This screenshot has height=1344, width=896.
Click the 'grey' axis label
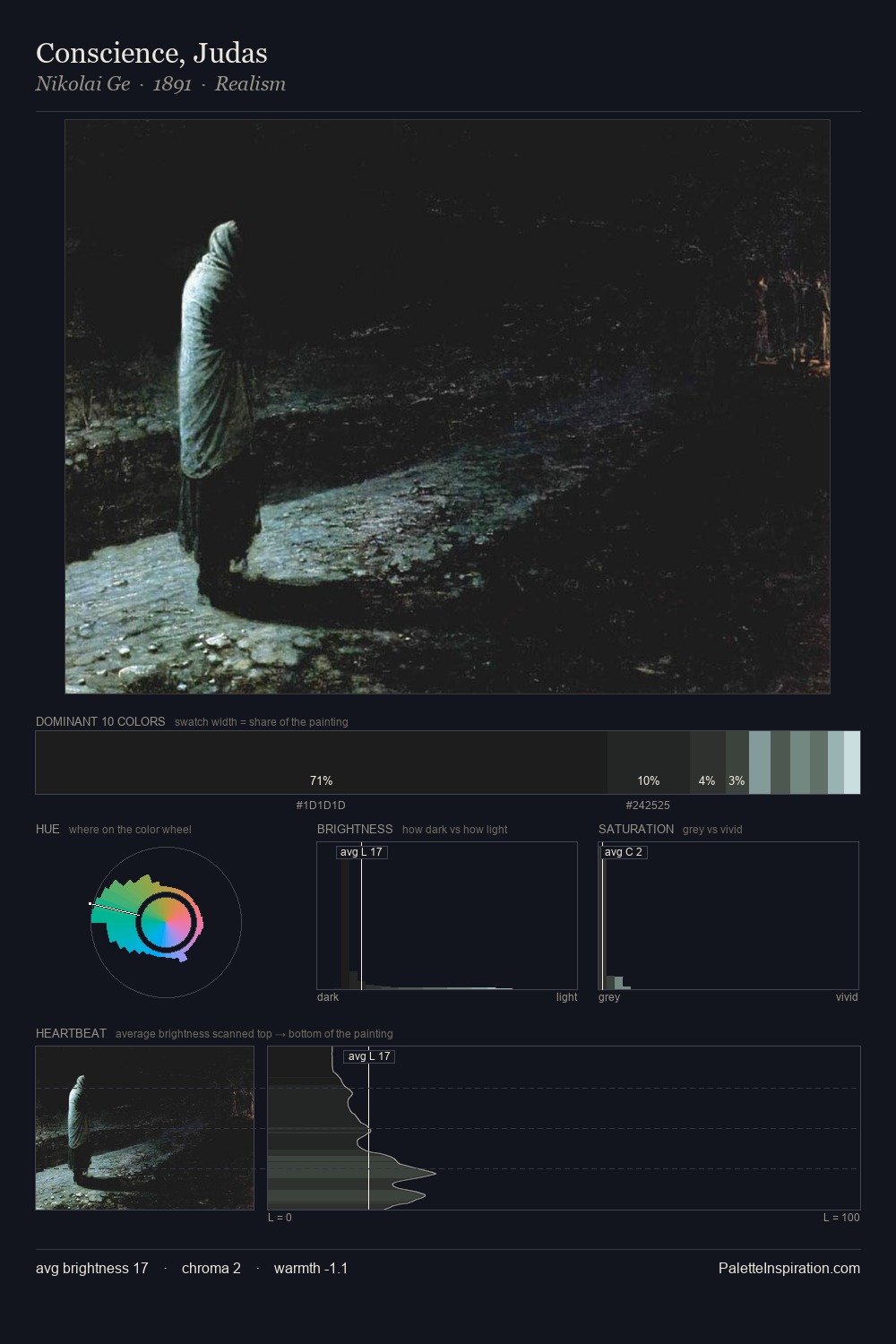coord(609,997)
